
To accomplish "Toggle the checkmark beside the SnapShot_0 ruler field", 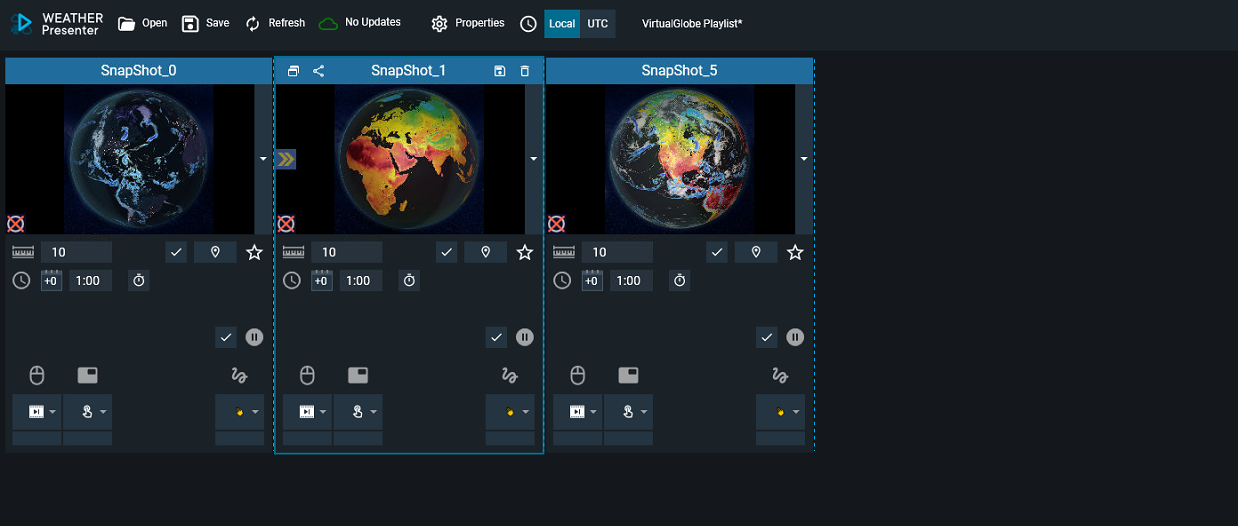I will (x=176, y=252).
